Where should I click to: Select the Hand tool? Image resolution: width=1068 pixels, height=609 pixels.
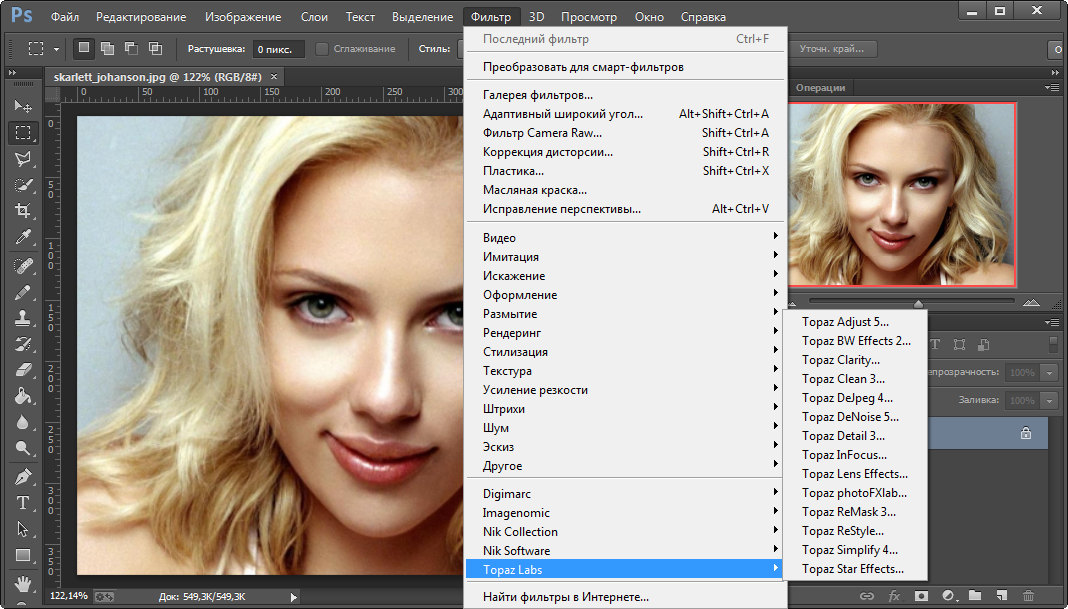(x=23, y=582)
